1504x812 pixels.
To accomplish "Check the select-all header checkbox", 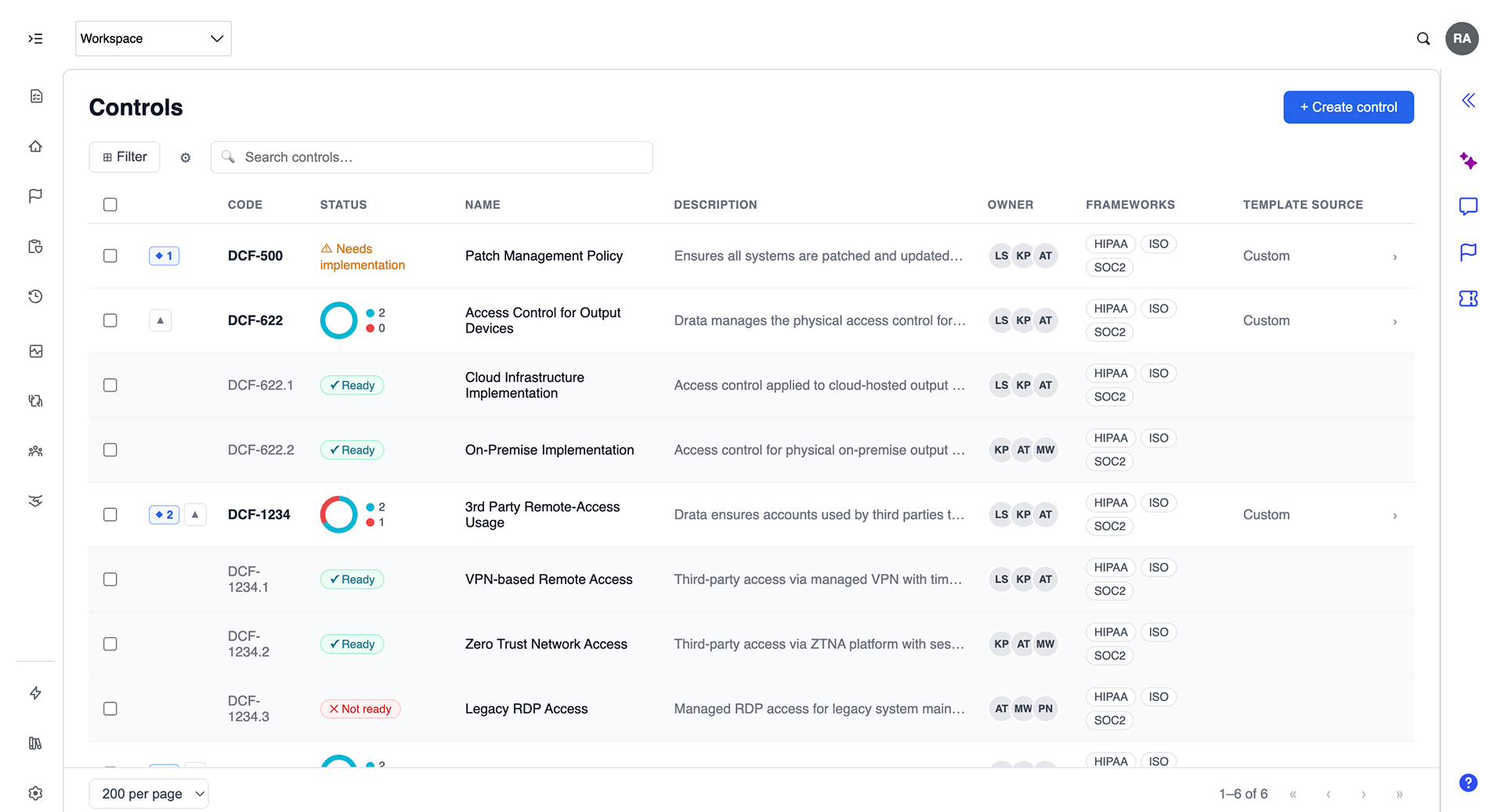I will [110, 204].
